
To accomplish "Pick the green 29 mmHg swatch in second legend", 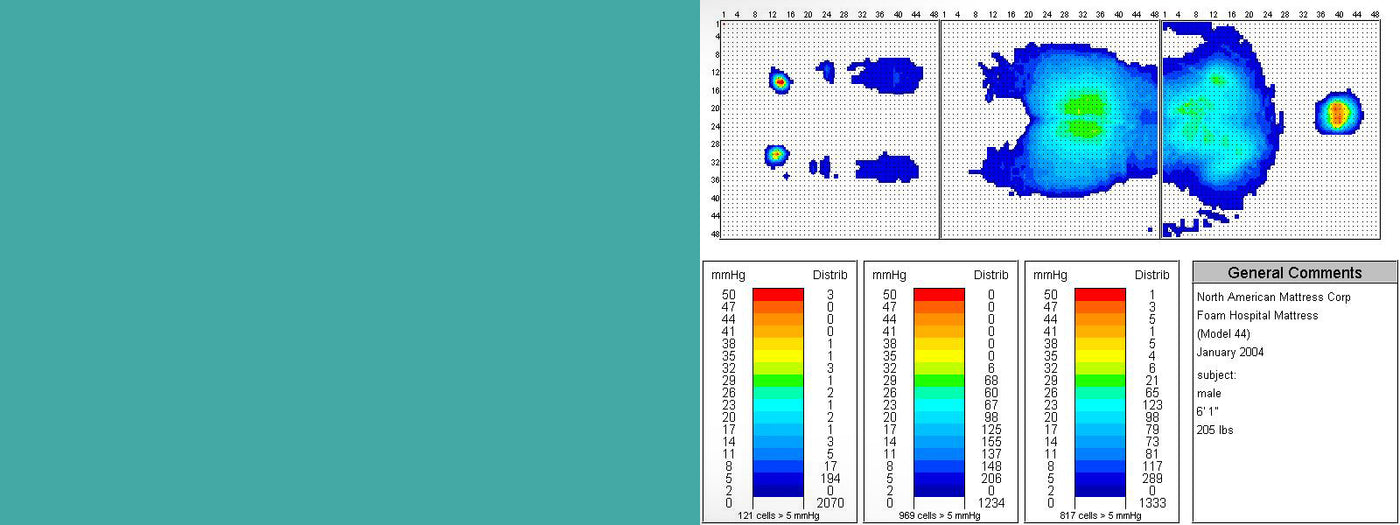I will pos(939,381).
